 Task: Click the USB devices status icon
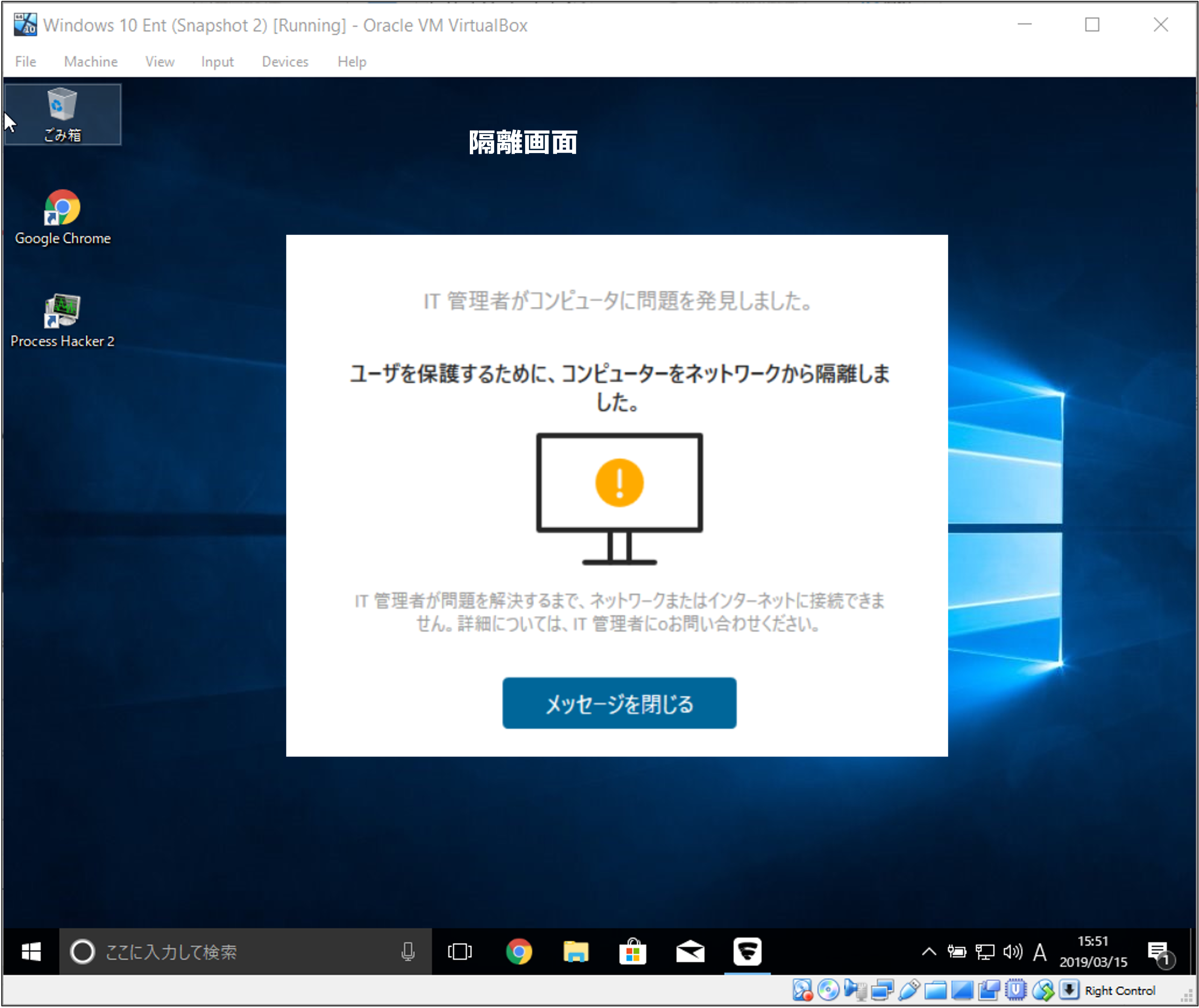[909, 990]
